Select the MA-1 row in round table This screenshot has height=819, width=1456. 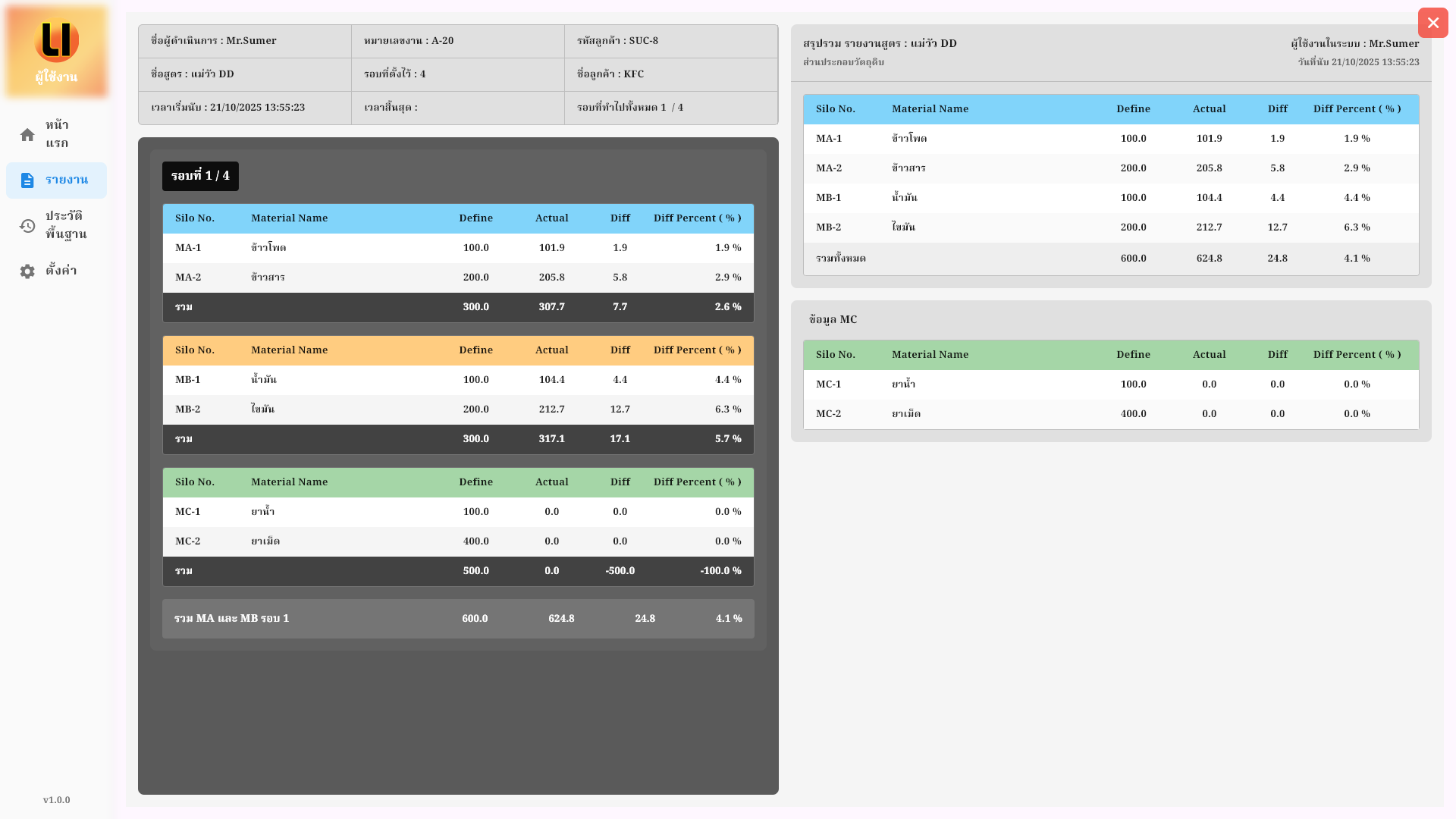tap(458, 248)
